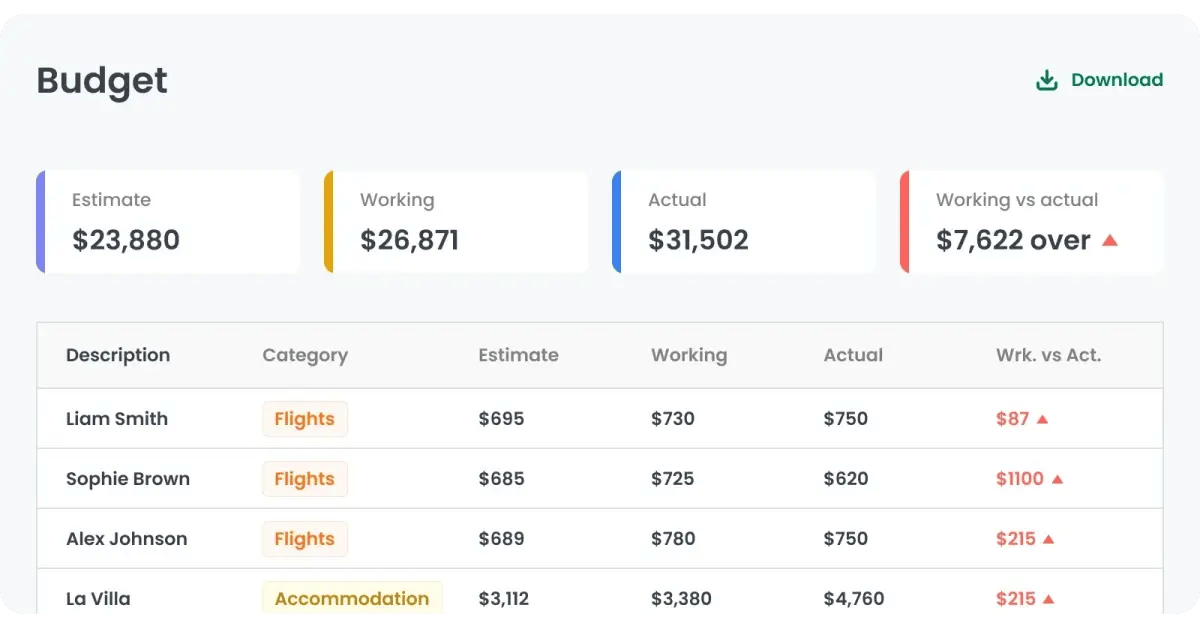Click the Accommodation tag for La Villa
The width and height of the screenshot is (1200, 628).
coord(352,599)
